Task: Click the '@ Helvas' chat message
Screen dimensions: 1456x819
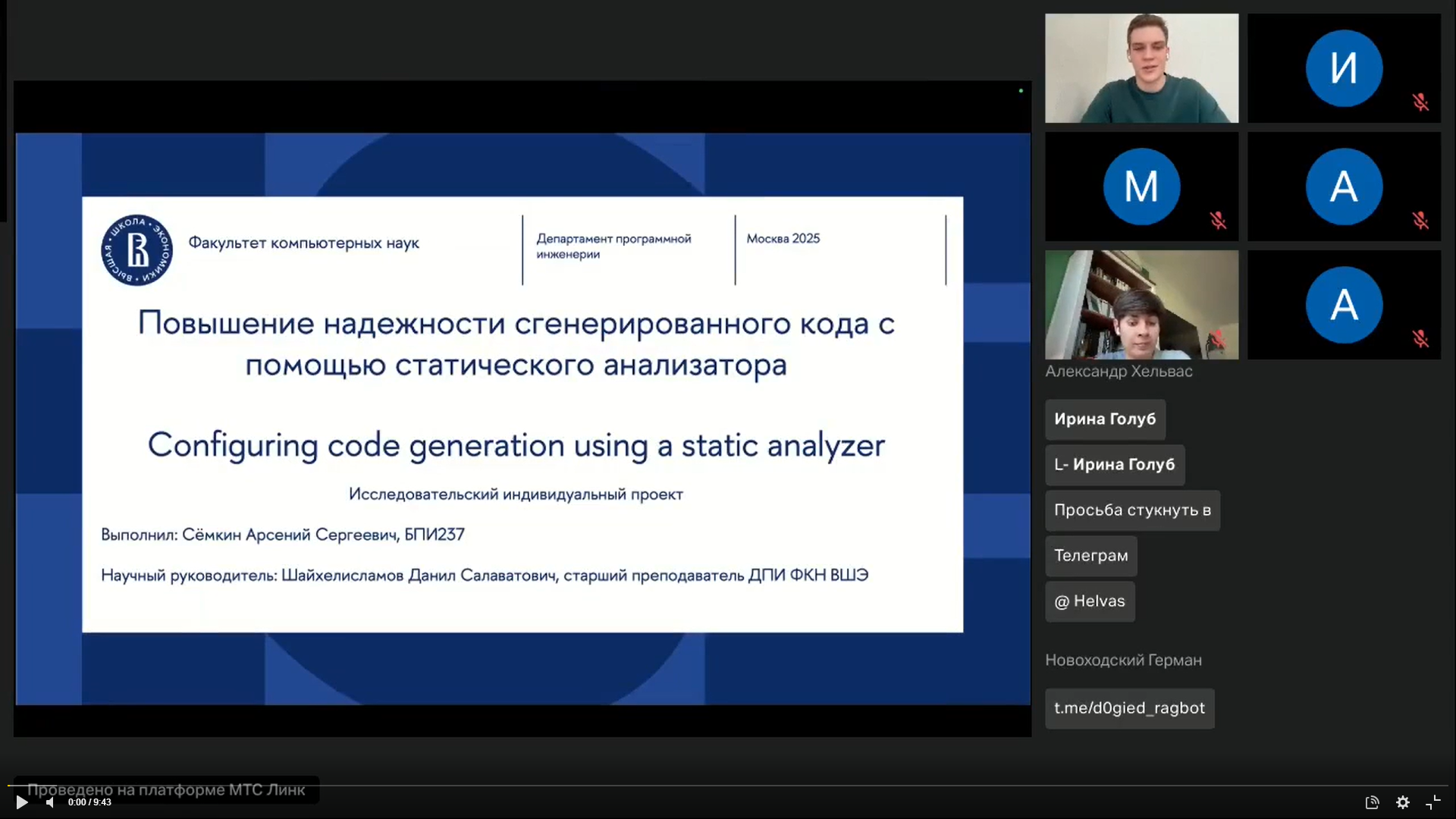Action: pos(1090,601)
